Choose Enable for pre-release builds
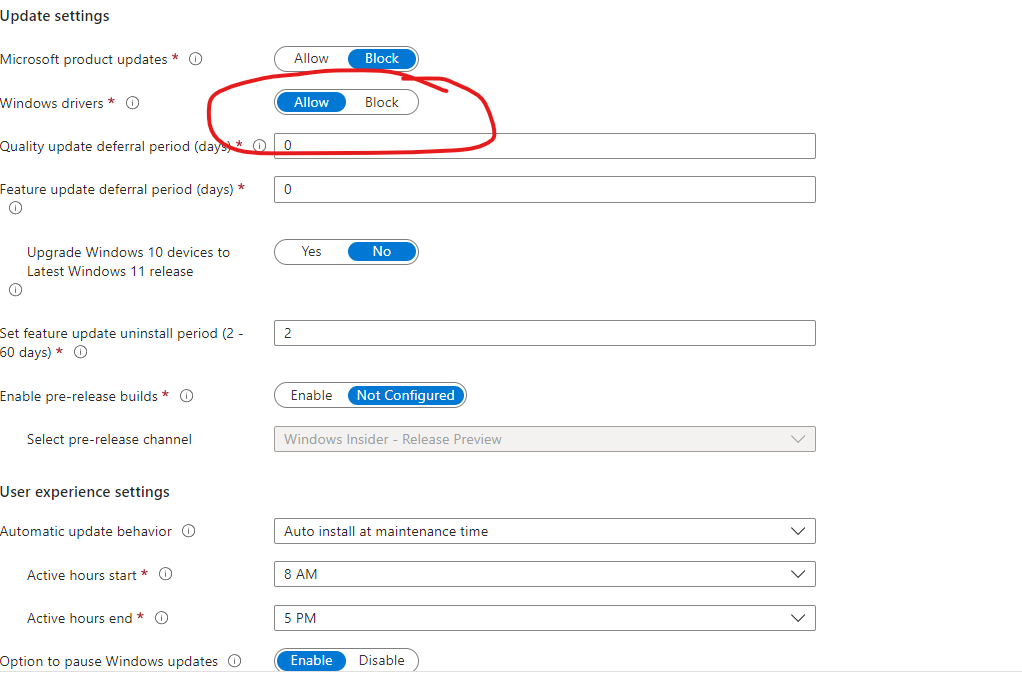The height and width of the screenshot is (685, 1022). click(x=311, y=395)
